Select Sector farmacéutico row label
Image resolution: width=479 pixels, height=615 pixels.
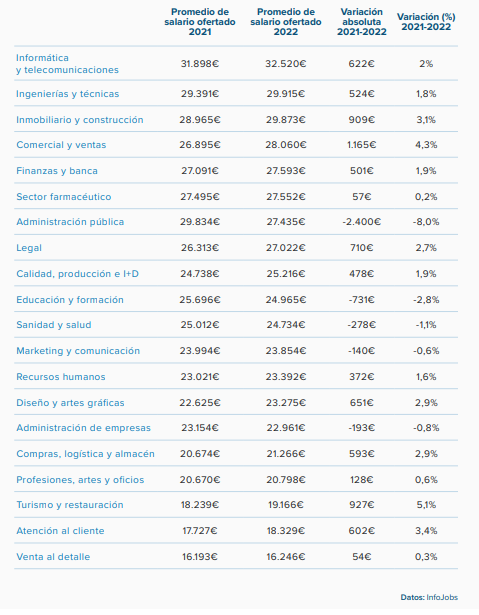tap(64, 197)
